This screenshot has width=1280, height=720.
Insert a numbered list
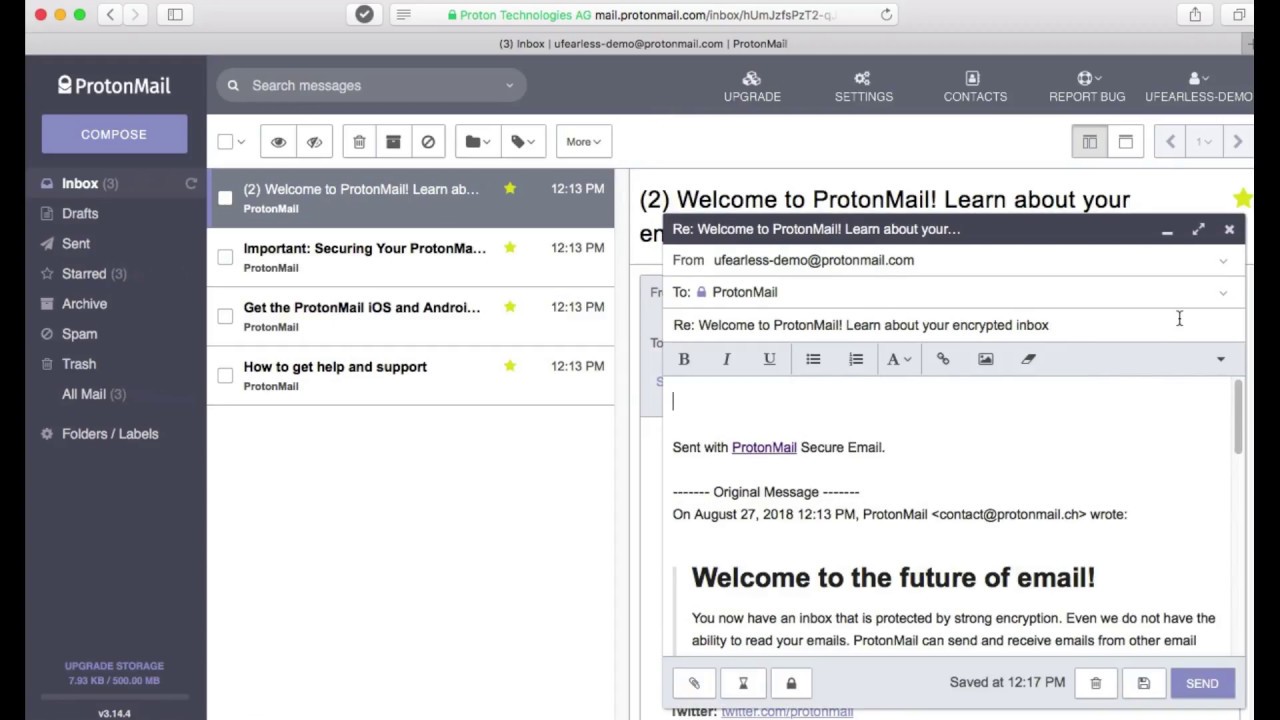point(856,359)
